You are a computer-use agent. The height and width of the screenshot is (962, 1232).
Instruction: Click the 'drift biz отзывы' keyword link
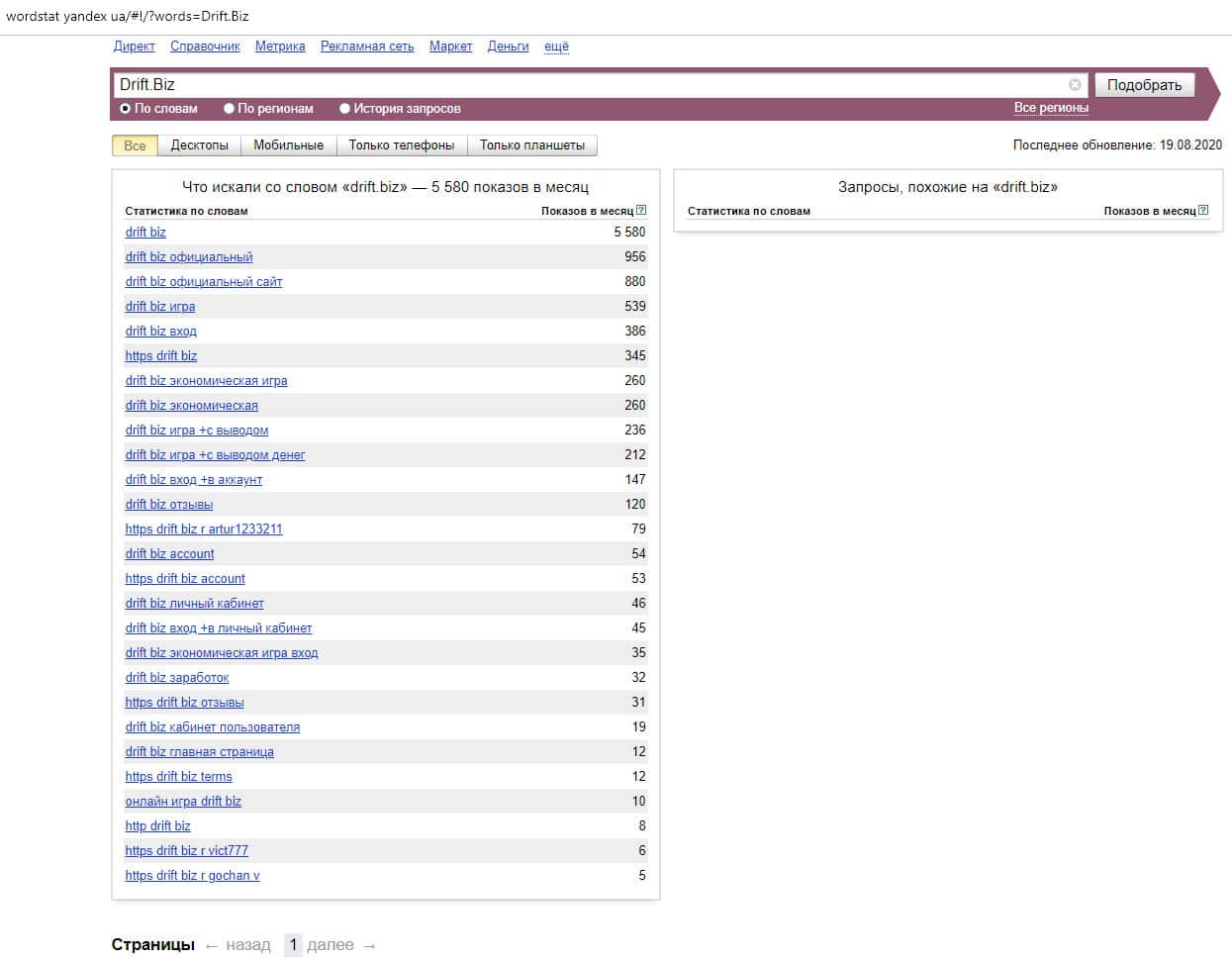pos(168,505)
